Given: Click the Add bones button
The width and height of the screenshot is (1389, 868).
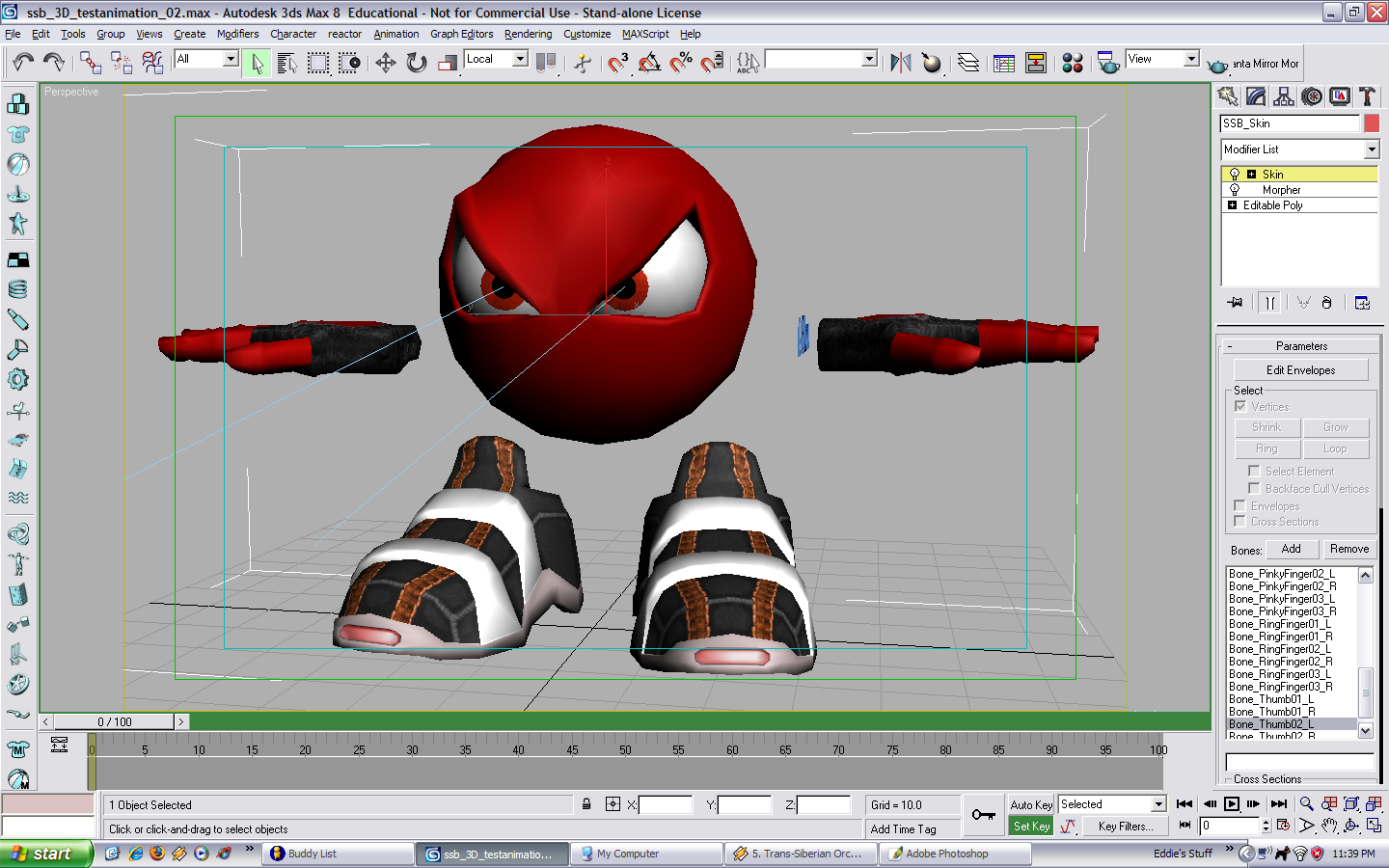Looking at the screenshot, I should 1291,549.
